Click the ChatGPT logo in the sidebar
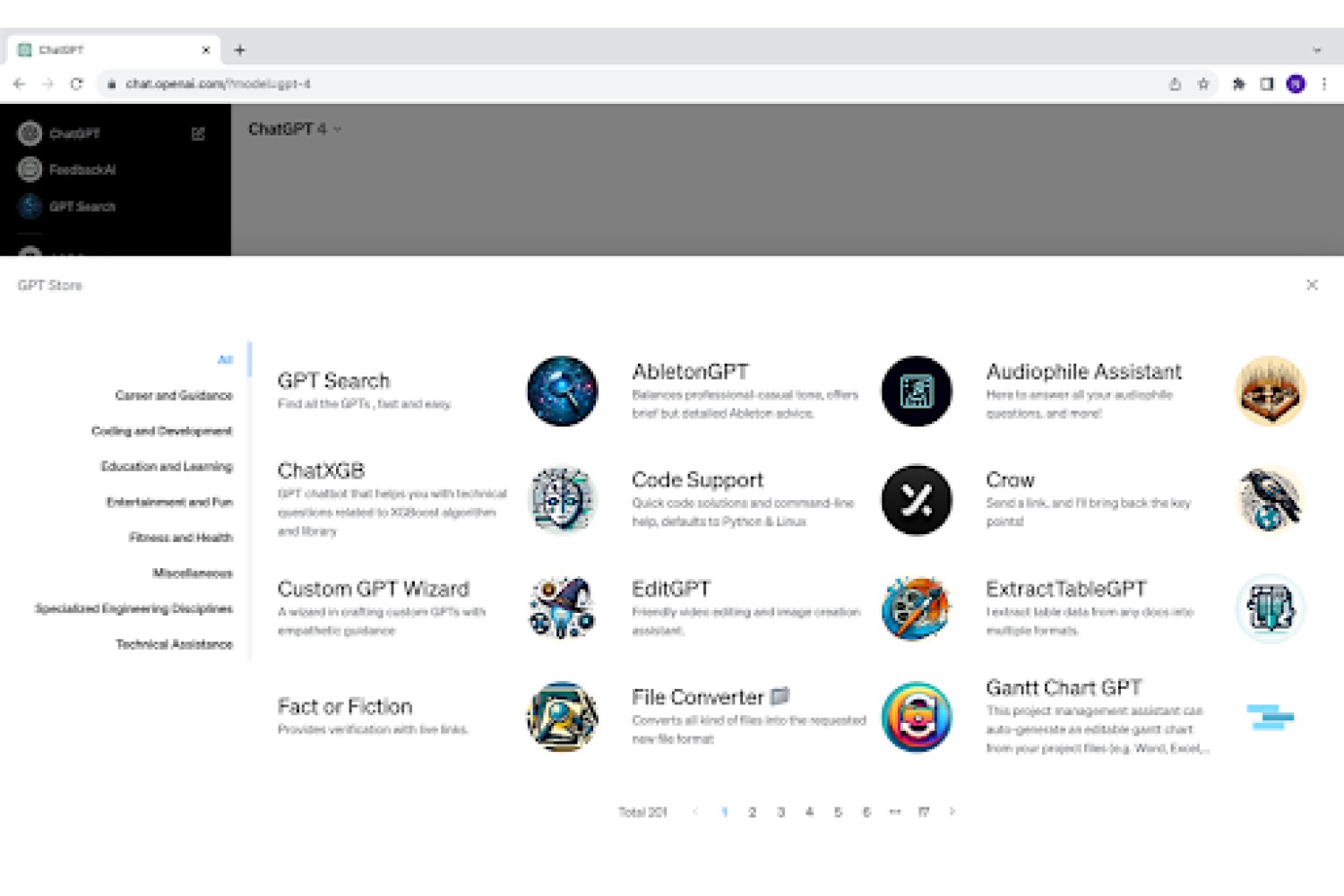The image size is (1344, 896). coord(30,133)
